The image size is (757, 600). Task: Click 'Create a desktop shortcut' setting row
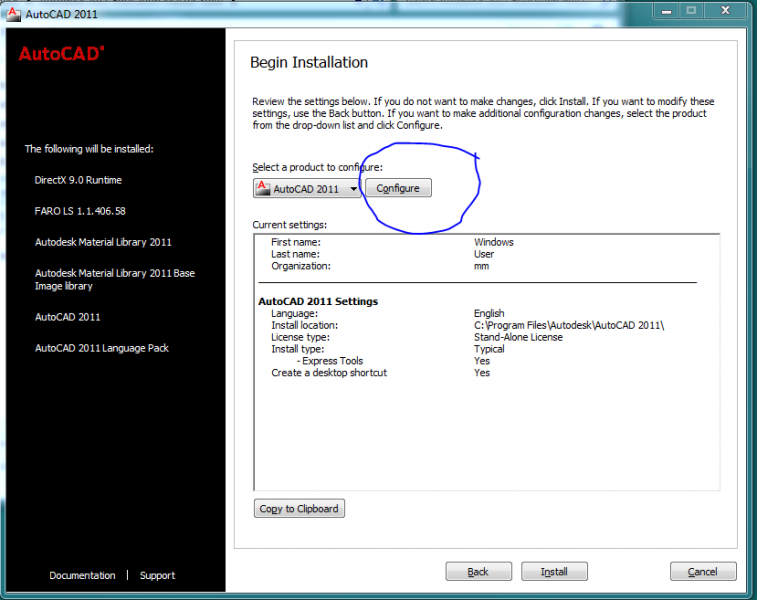click(380, 373)
